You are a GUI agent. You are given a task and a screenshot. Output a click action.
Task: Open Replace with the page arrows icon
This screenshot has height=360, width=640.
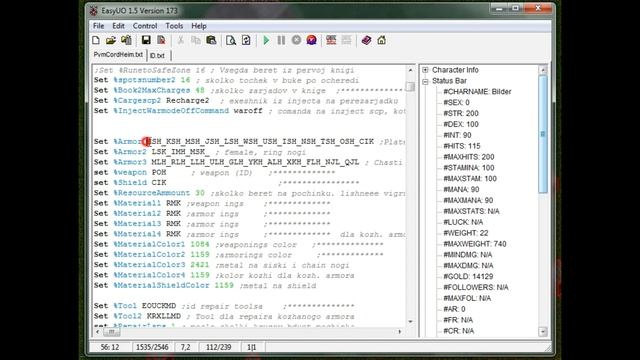[x=246, y=40]
